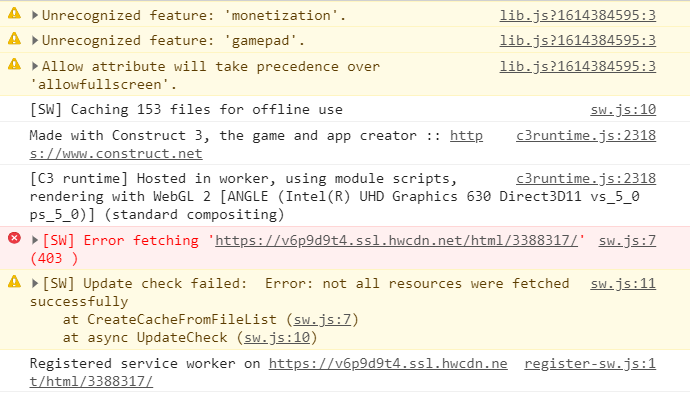Click the red error icon beside 'Error fetching'
The width and height of the screenshot is (690, 397).
[15, 238]
